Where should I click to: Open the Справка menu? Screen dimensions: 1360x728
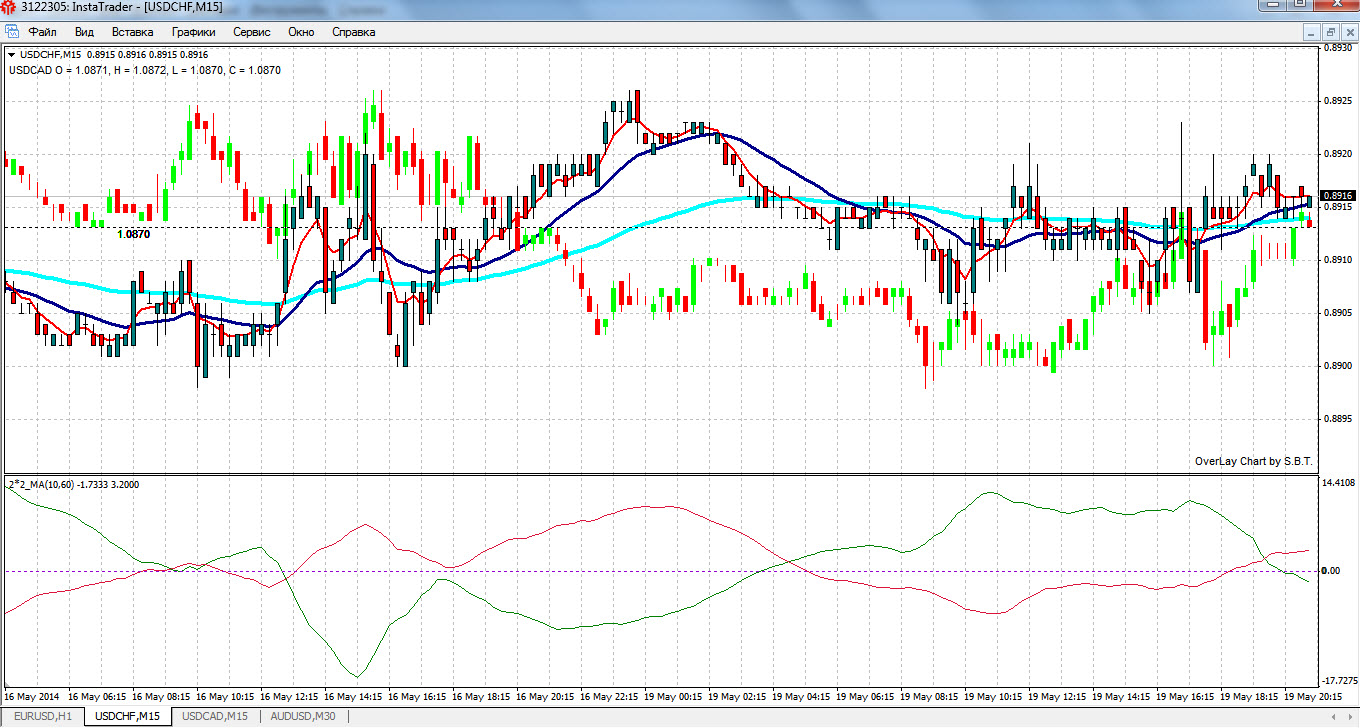pos(353,32)
